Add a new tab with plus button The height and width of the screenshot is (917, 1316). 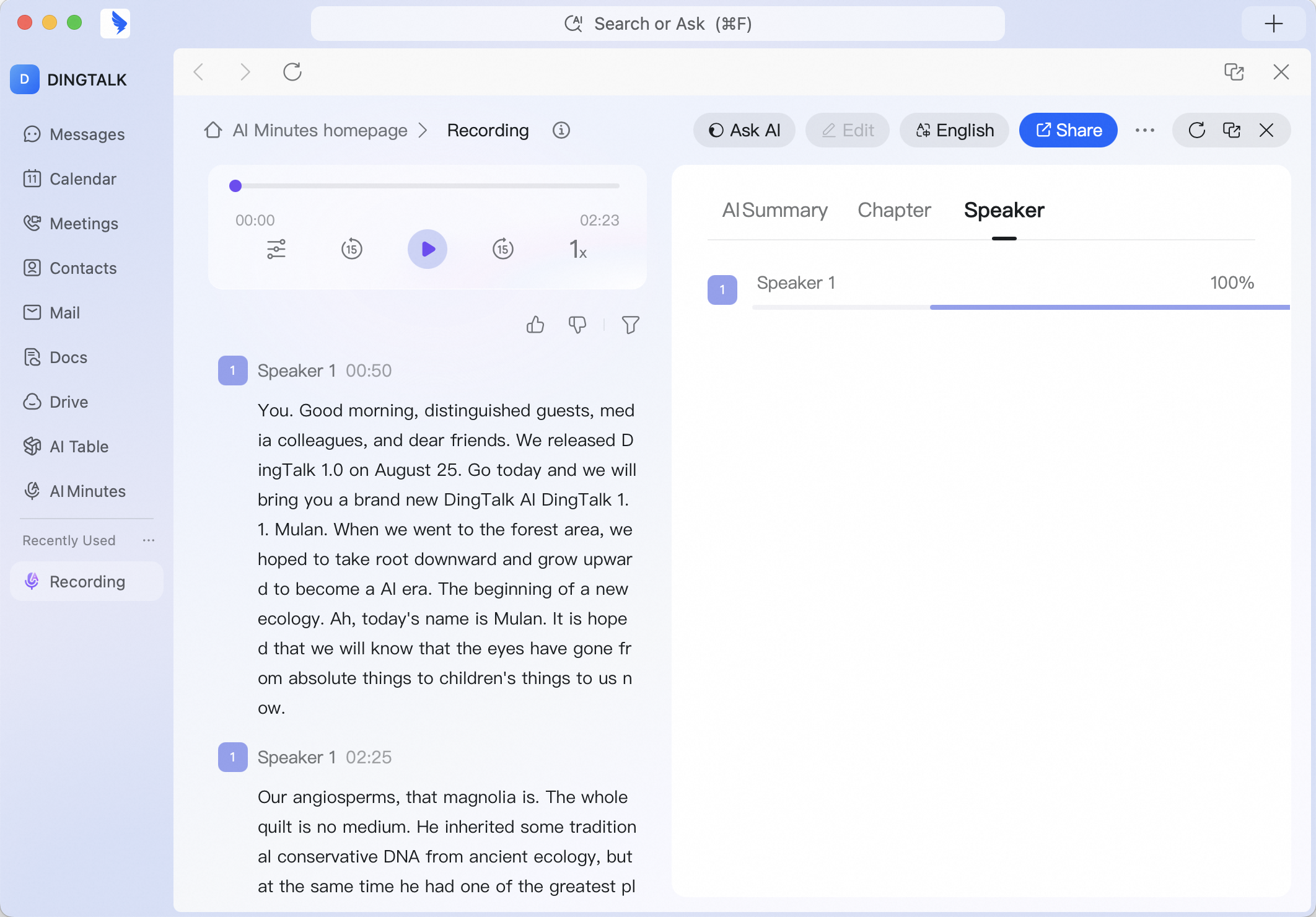click(1273, 24)
